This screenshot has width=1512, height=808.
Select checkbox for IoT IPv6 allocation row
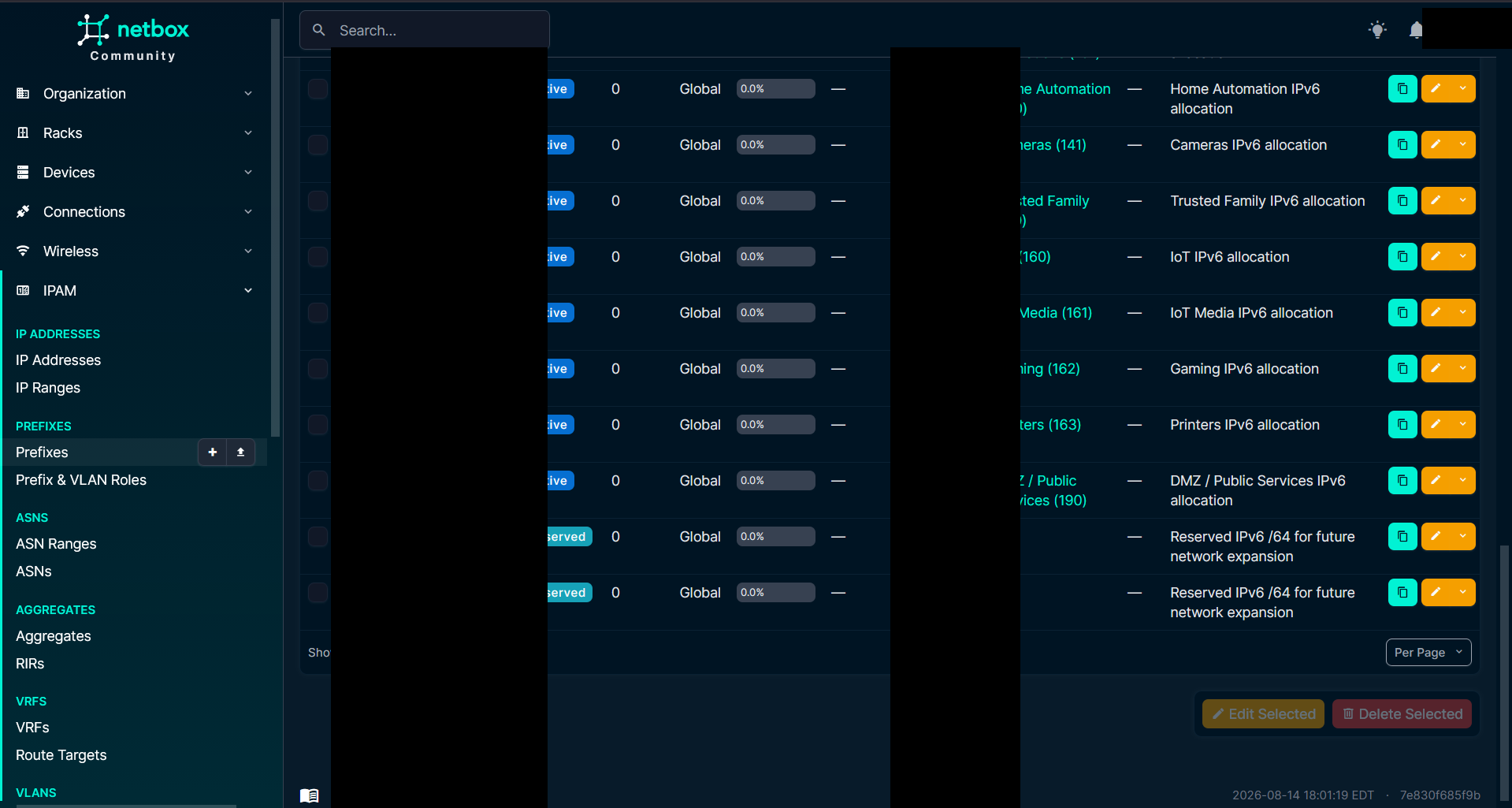pos(318,257)
